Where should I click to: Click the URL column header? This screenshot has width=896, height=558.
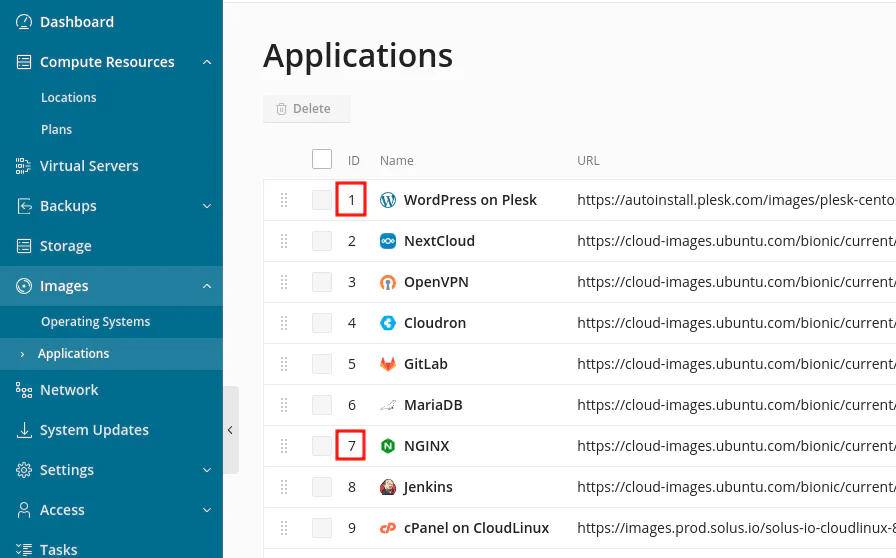point(589,161)
